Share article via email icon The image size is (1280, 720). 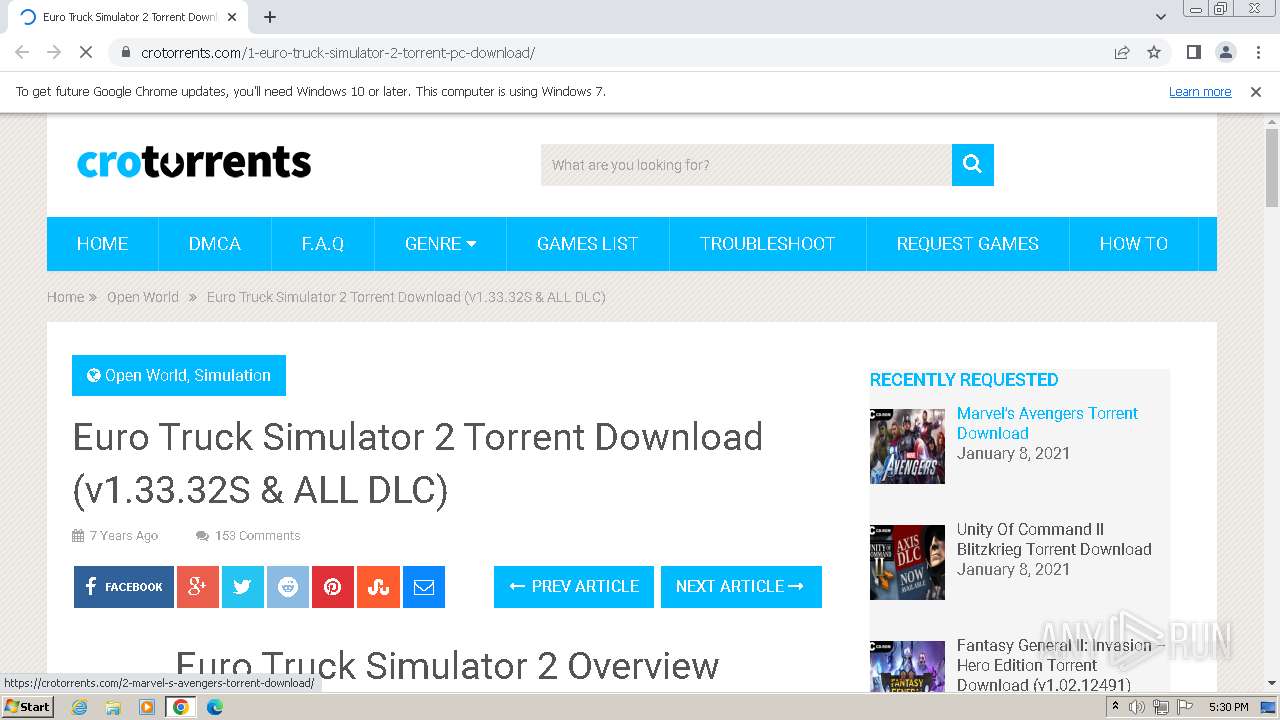[x=424, y=587]
